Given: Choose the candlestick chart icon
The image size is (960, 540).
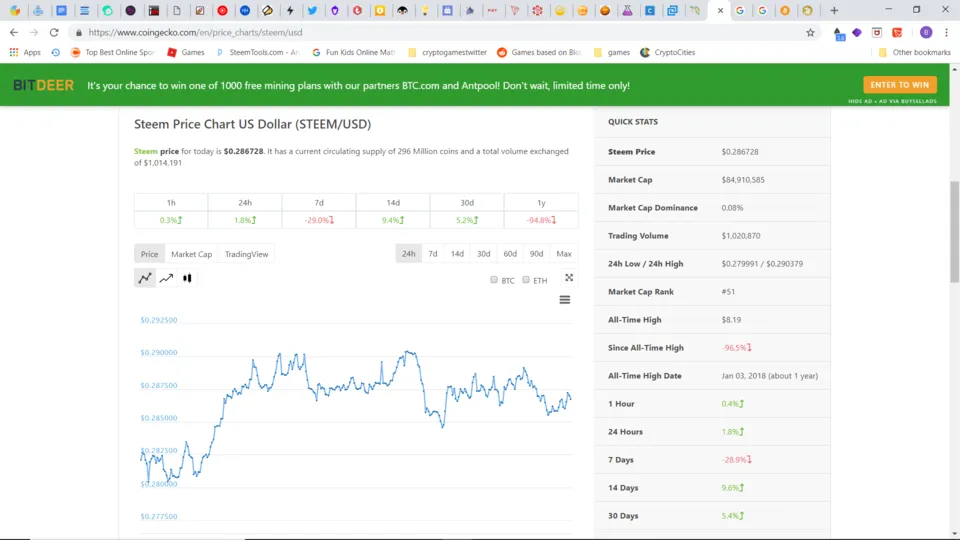Looking at the screenshot, I should 187,278.
